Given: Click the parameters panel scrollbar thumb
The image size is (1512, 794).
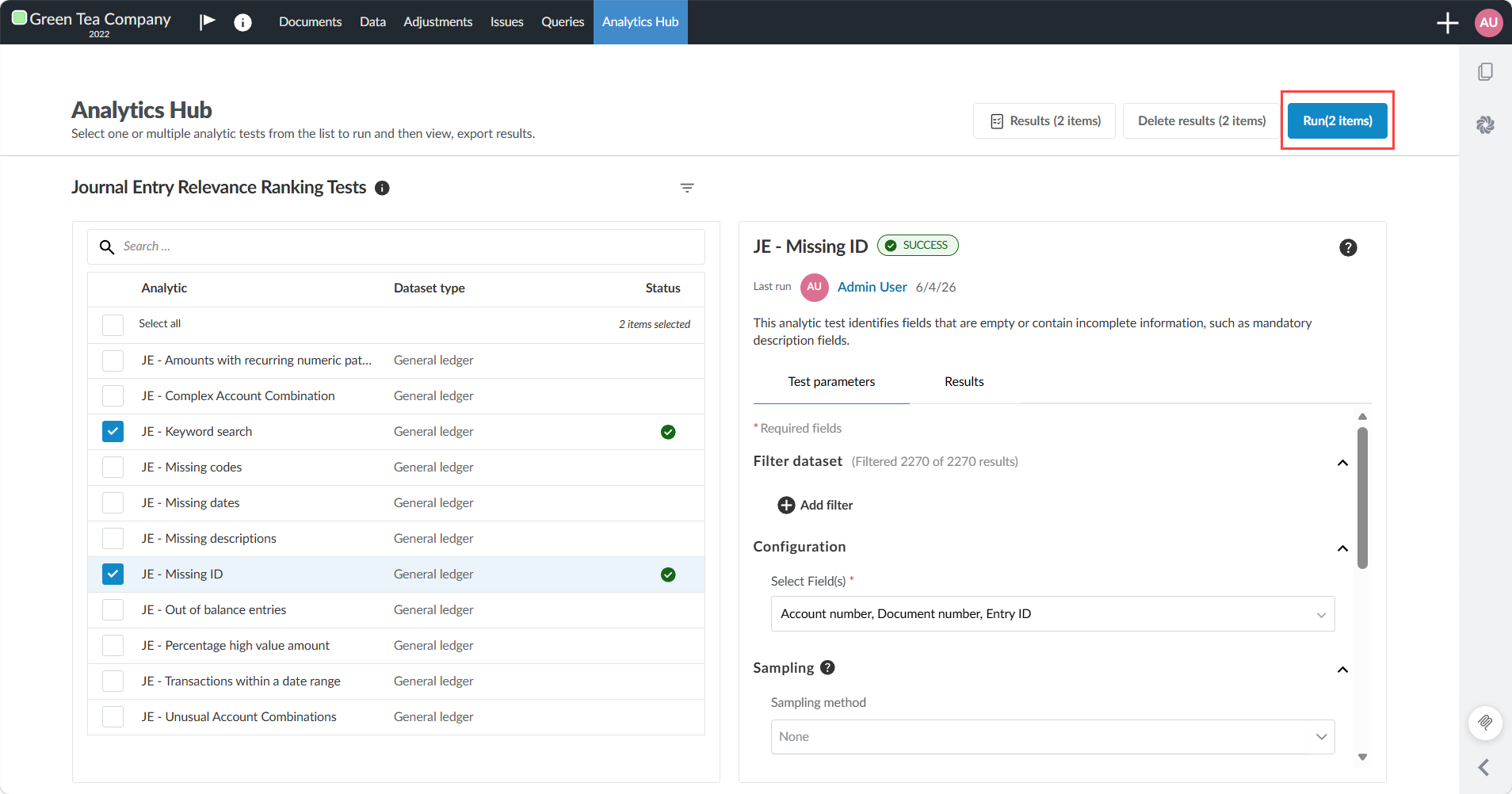Looking at the screenshot, I should (1362, 498).
